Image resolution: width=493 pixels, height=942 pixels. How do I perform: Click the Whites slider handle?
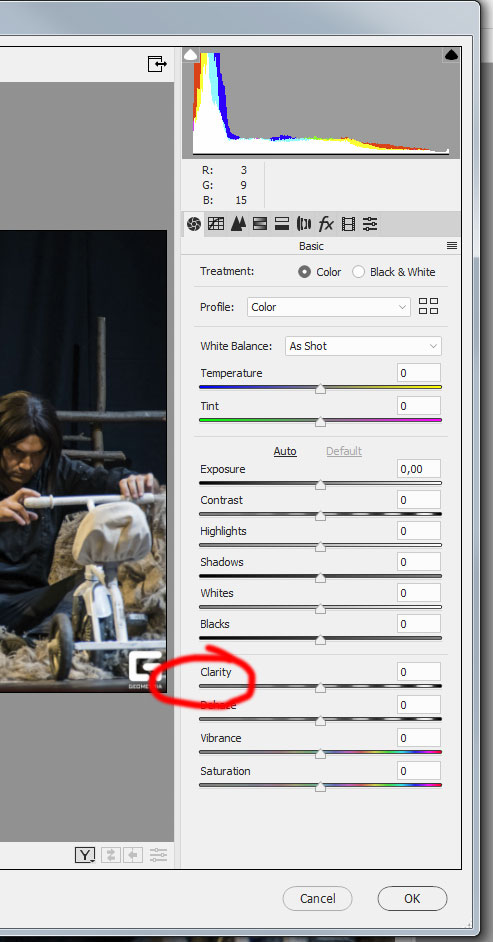(x=321, y=609)
